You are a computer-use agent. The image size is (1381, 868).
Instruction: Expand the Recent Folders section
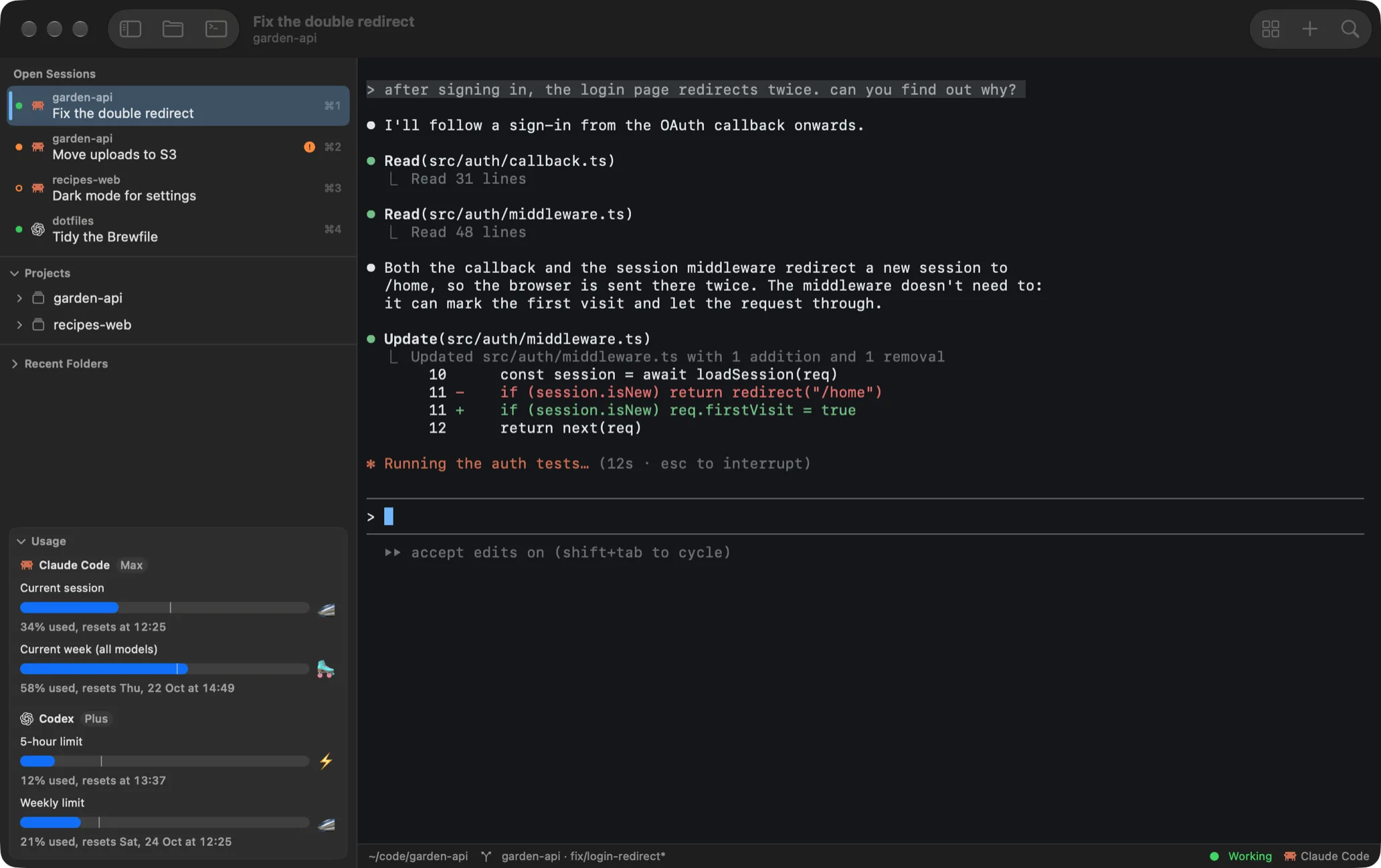(15, 364)
